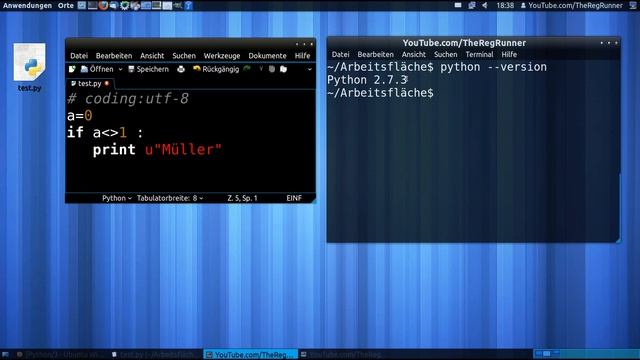
Task: Click the print icon in gedit toolbar
Action: [x=181, y=69]
